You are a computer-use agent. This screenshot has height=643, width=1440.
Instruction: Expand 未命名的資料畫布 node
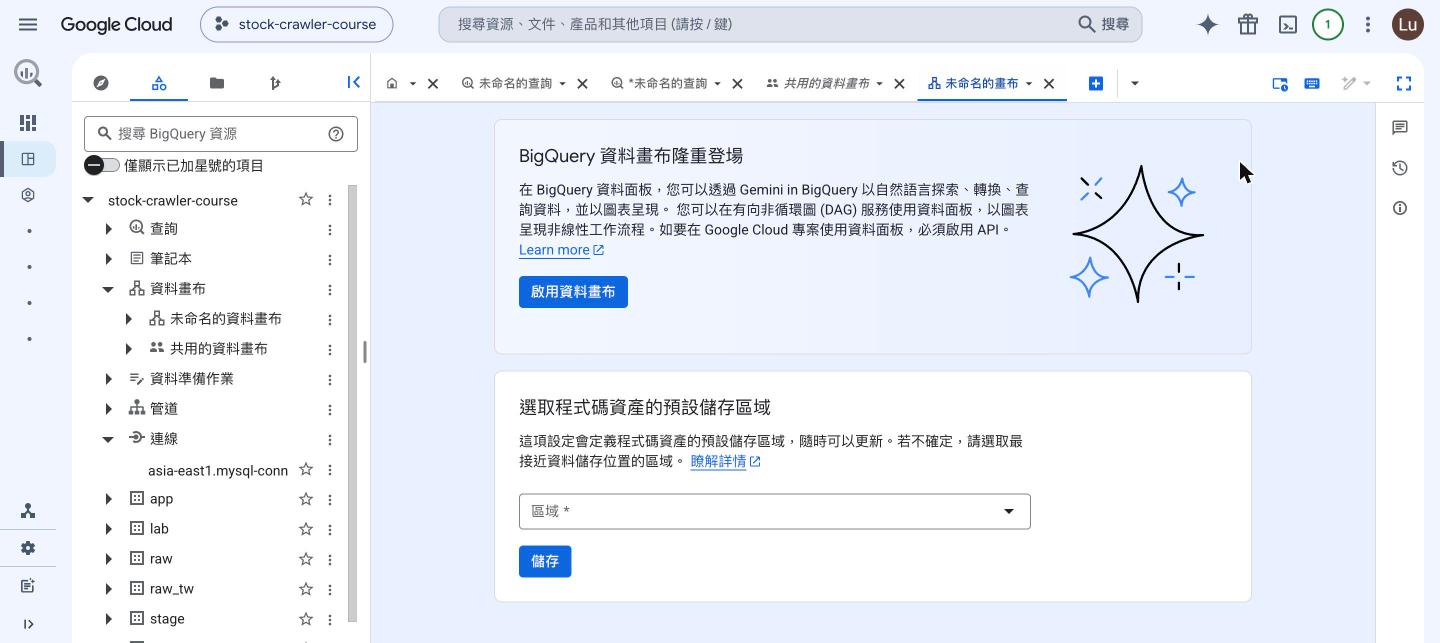pos(128,319)
